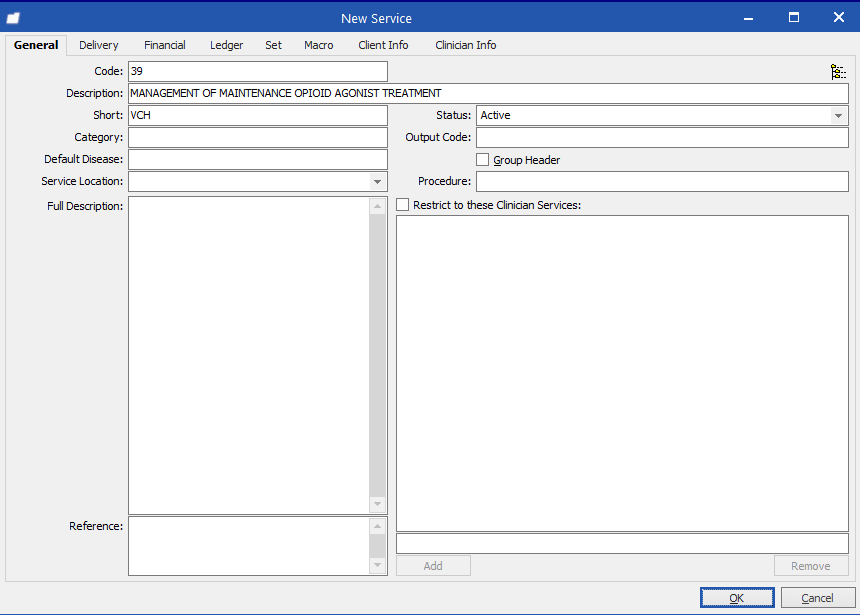The width and height of the screenshot is (860, 615).
Task: Open the Client Info tab
Action: pyautogui.click(x=383, y=45)
